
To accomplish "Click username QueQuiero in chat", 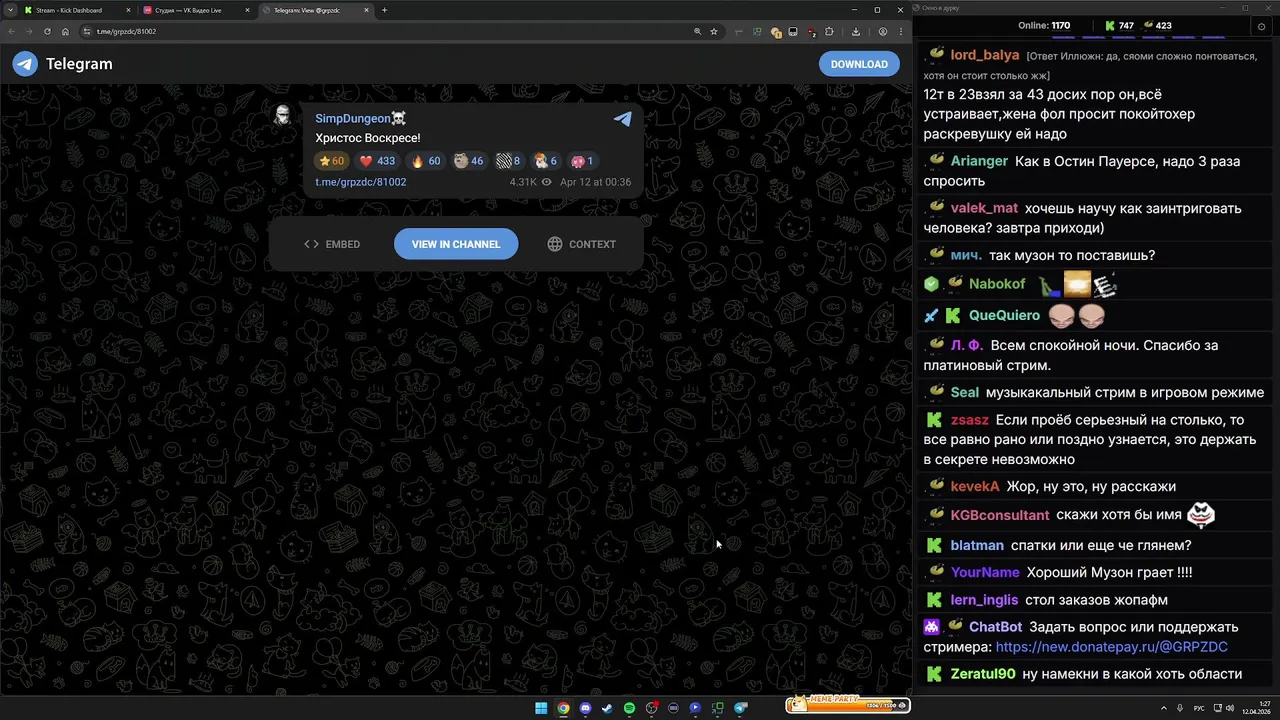I will click(1004, 315).
